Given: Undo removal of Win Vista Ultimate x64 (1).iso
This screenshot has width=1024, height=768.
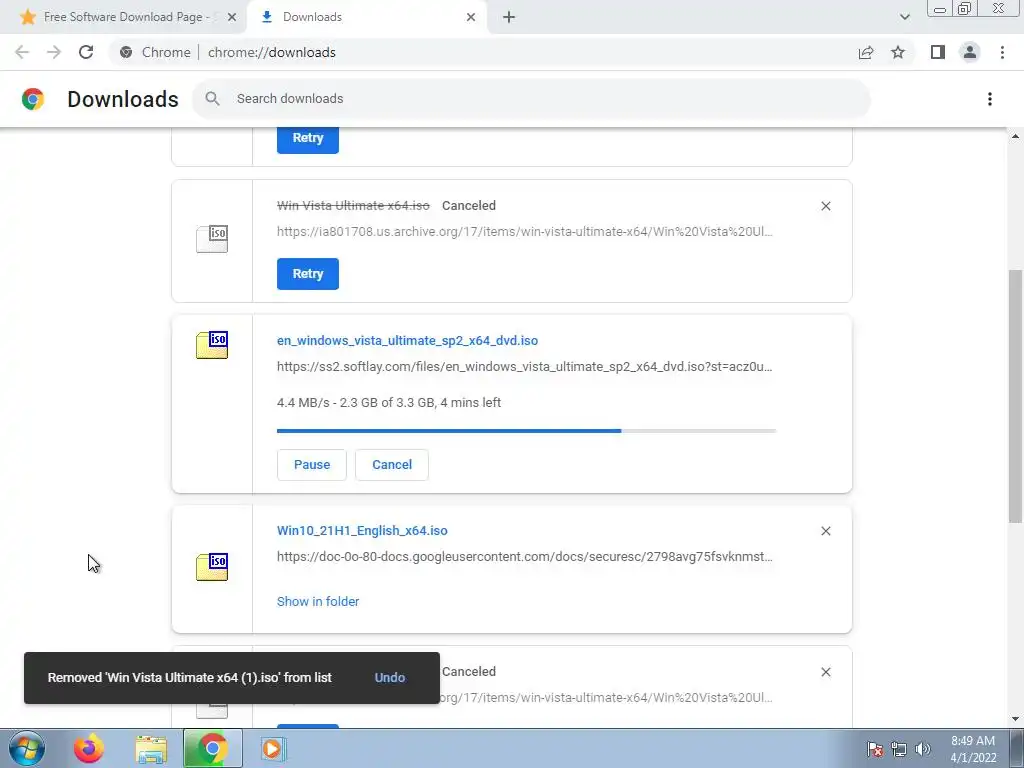Looking at the screenshot, I should point(390,678).
